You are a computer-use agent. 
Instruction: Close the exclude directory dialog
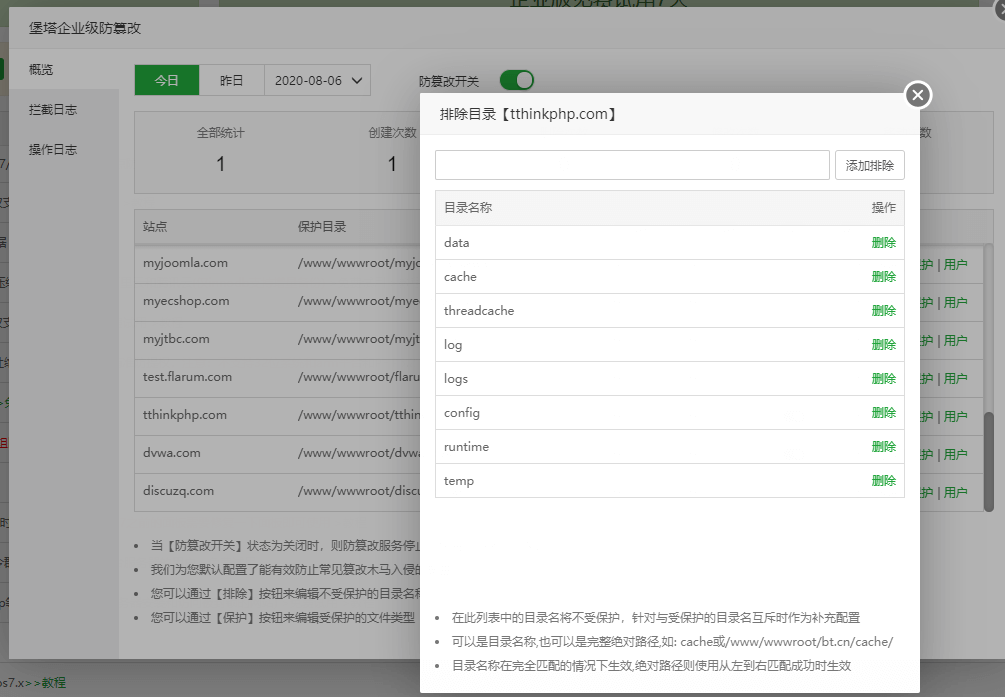coord(918,96)
